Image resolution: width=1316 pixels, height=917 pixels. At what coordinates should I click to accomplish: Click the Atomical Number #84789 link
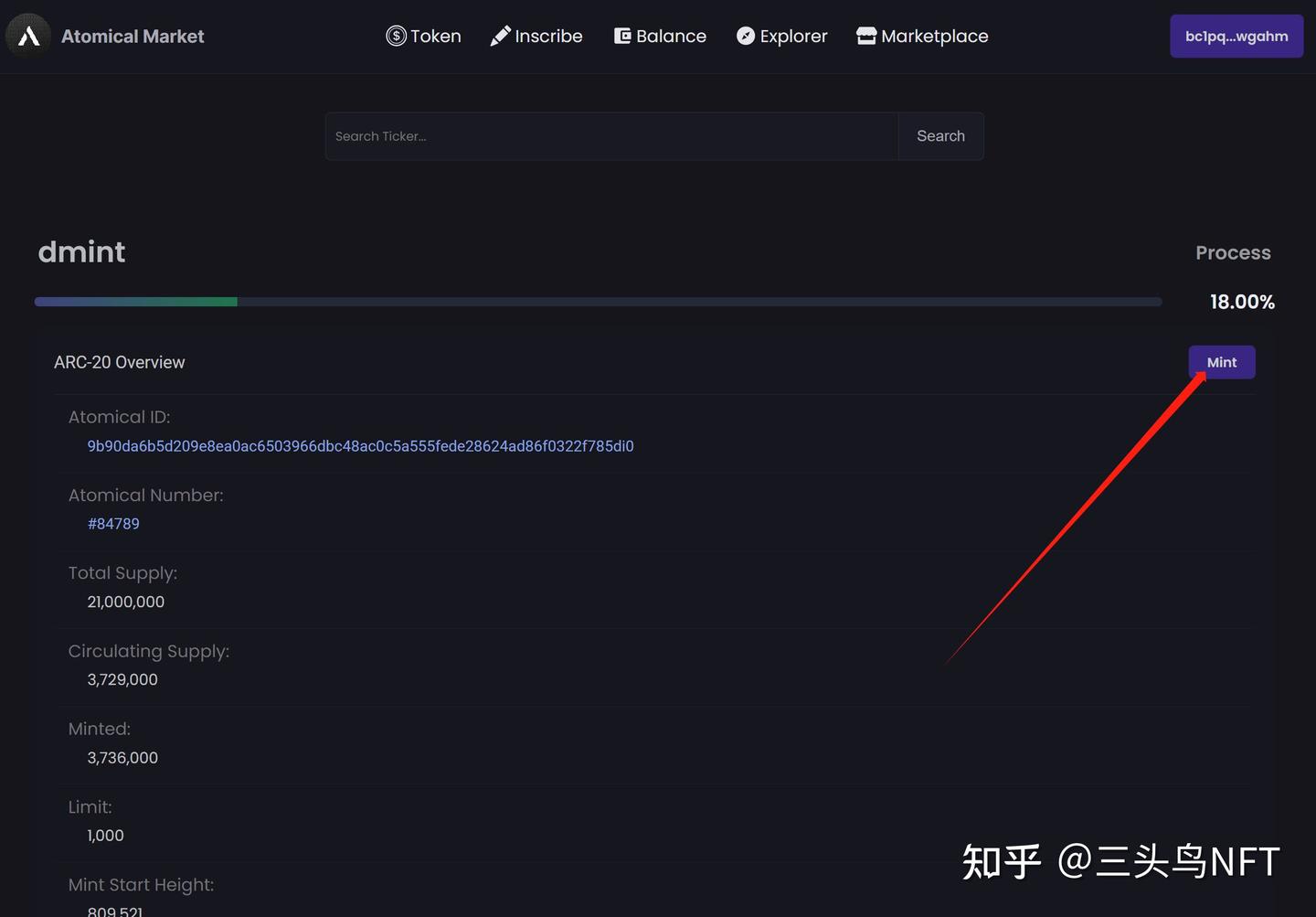[113, 523]
